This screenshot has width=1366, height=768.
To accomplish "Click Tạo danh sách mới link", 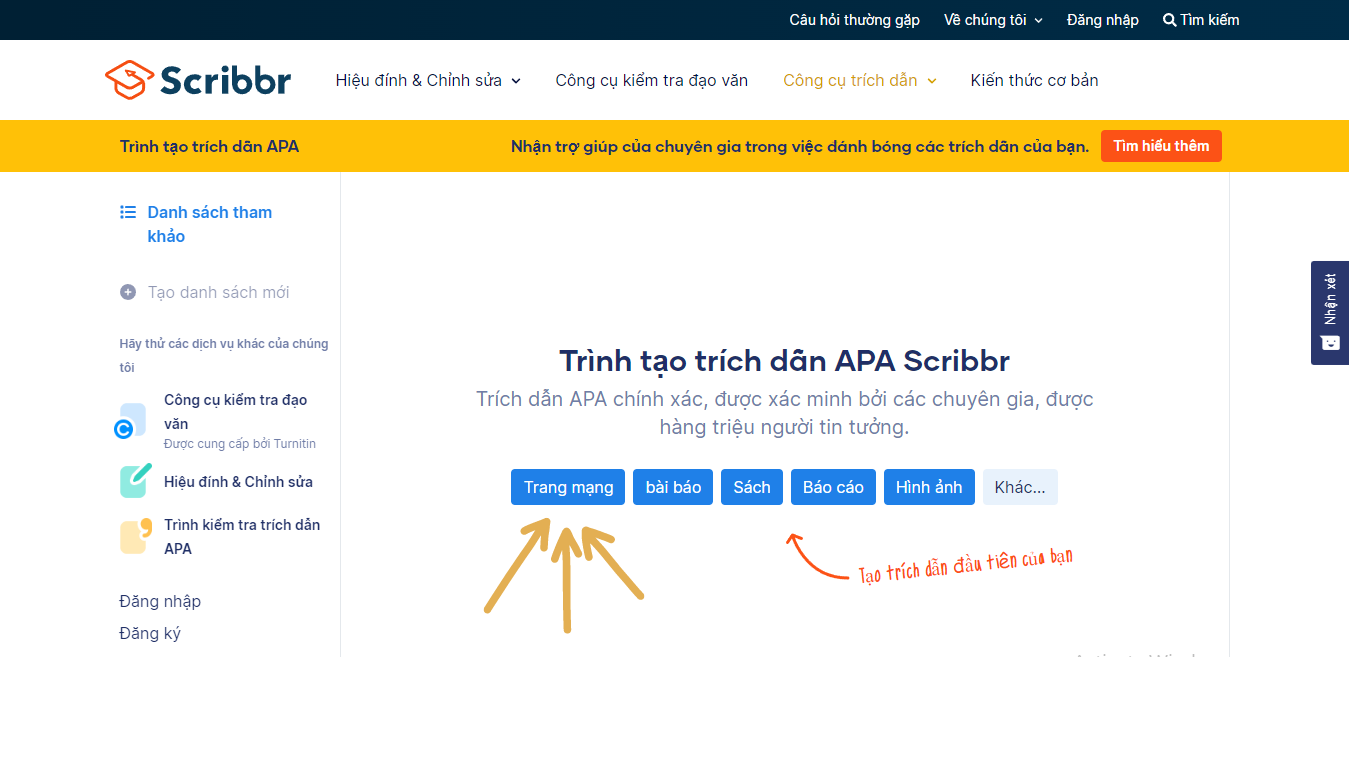I will click(x=219, y=292).
